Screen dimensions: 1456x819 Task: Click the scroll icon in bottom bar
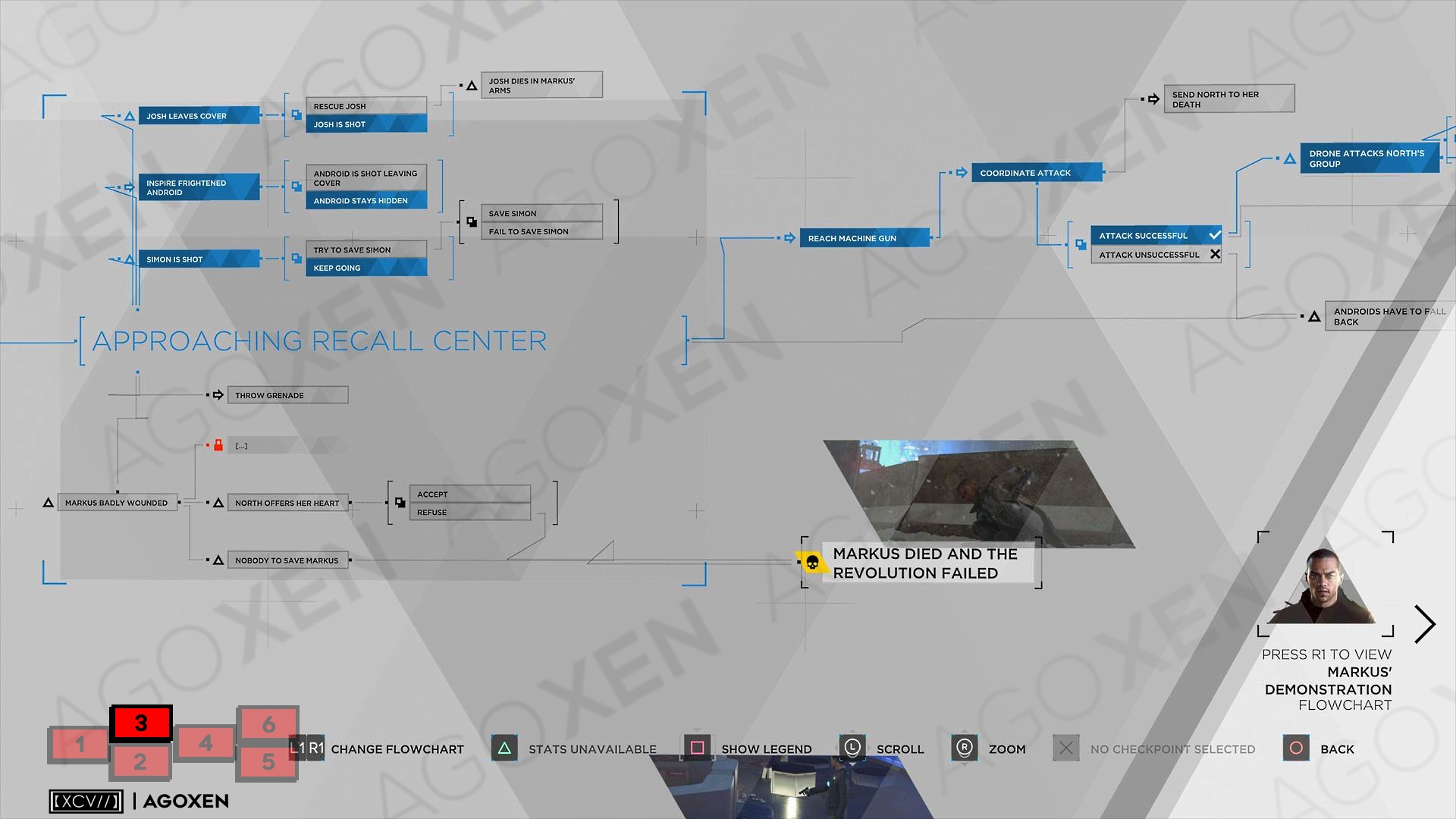(850, 749)
